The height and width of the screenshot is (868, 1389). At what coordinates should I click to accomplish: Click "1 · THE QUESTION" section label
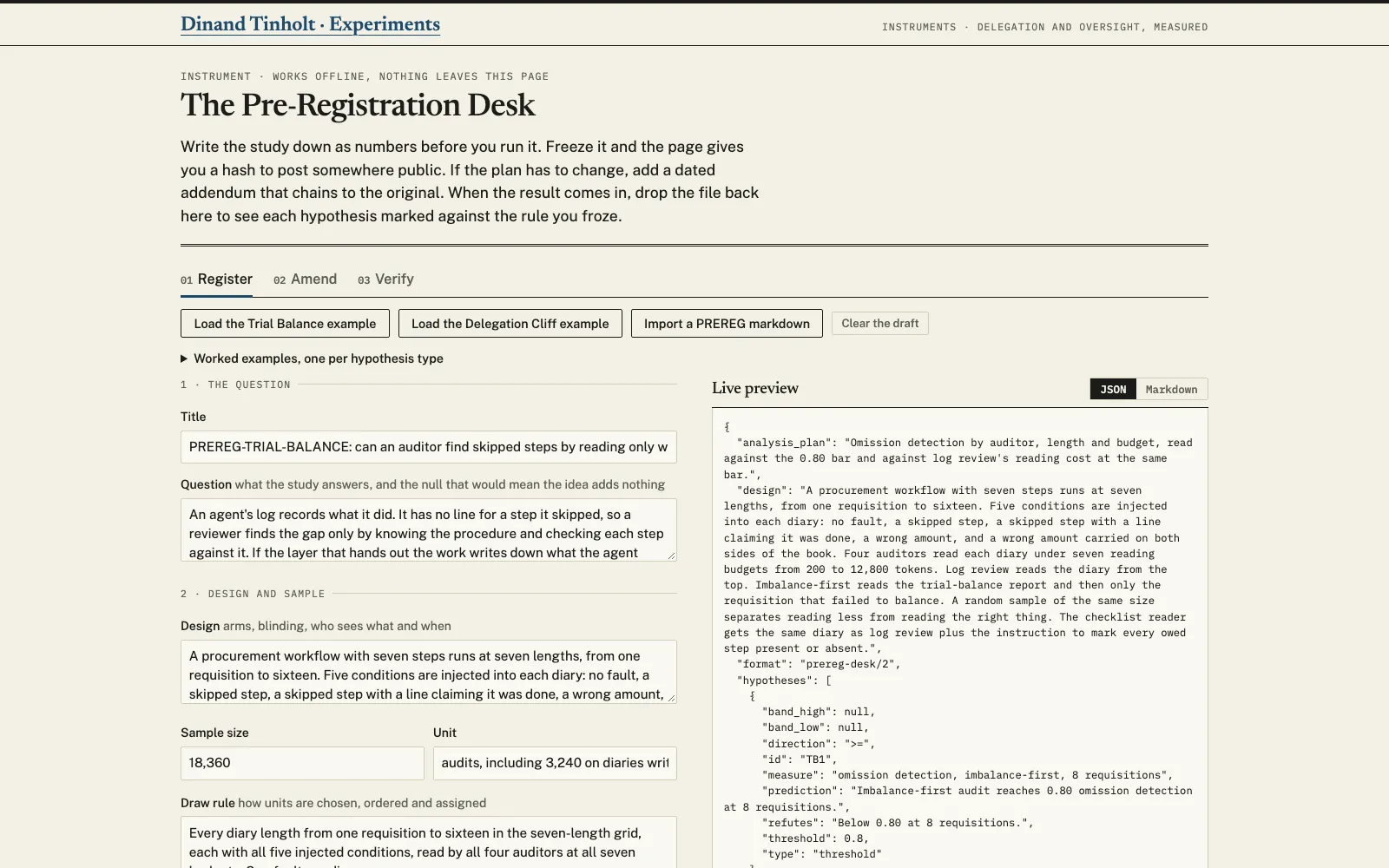(x=235, y=385)
